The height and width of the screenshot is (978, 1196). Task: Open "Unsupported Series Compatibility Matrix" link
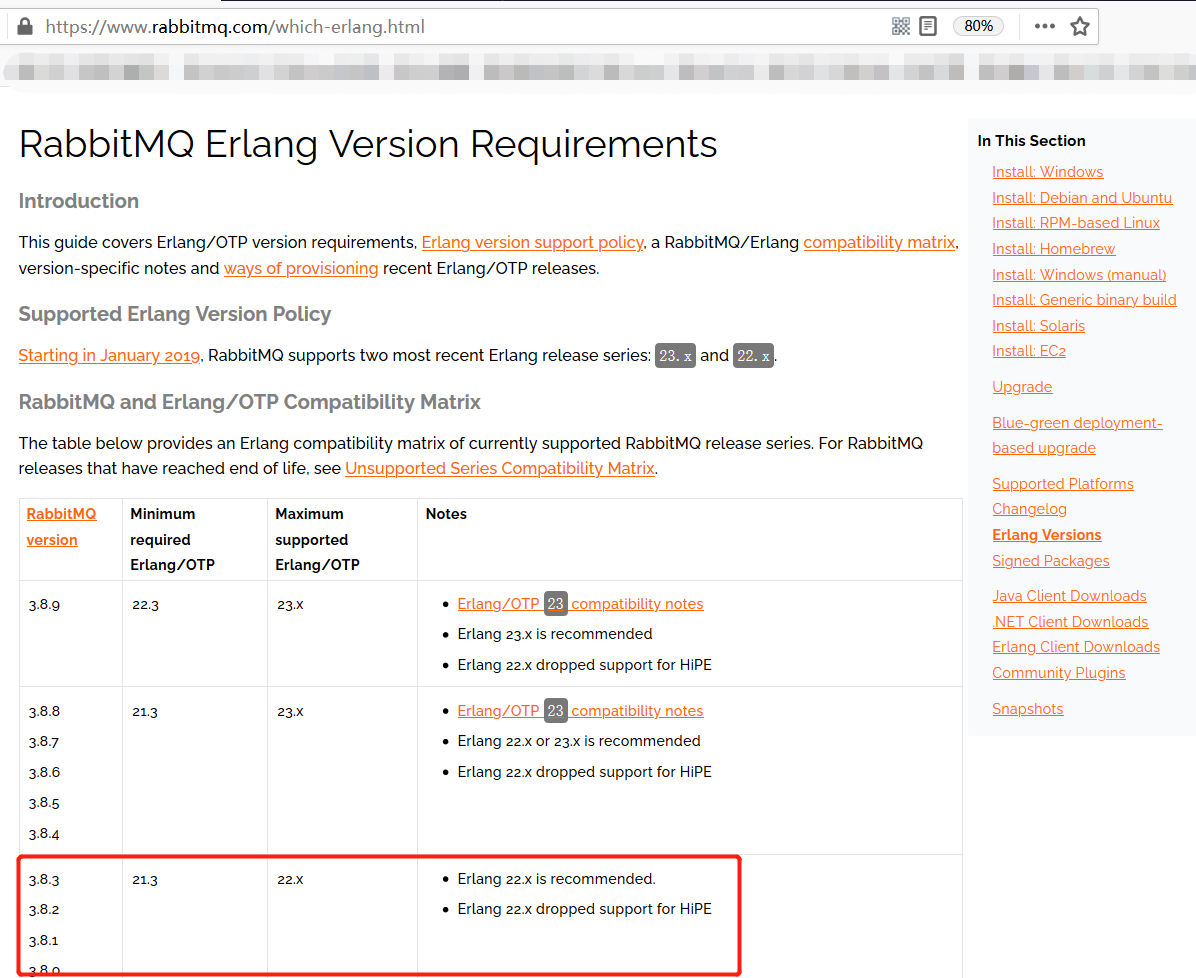[x=499, y=468]
